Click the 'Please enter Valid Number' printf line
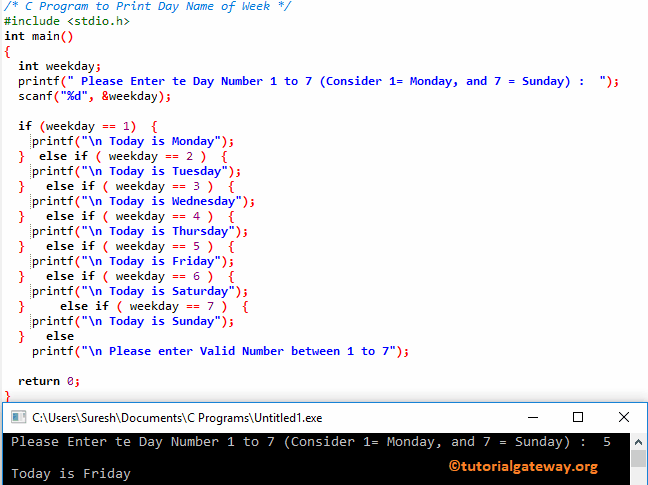 221,351
